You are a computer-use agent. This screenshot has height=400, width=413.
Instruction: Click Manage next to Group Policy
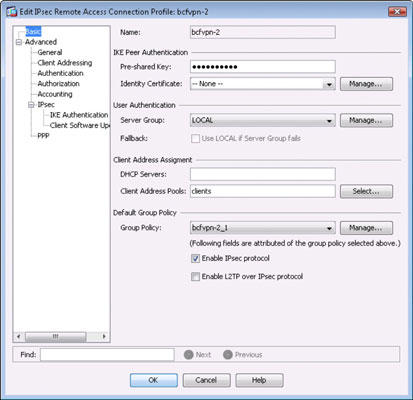366,228
